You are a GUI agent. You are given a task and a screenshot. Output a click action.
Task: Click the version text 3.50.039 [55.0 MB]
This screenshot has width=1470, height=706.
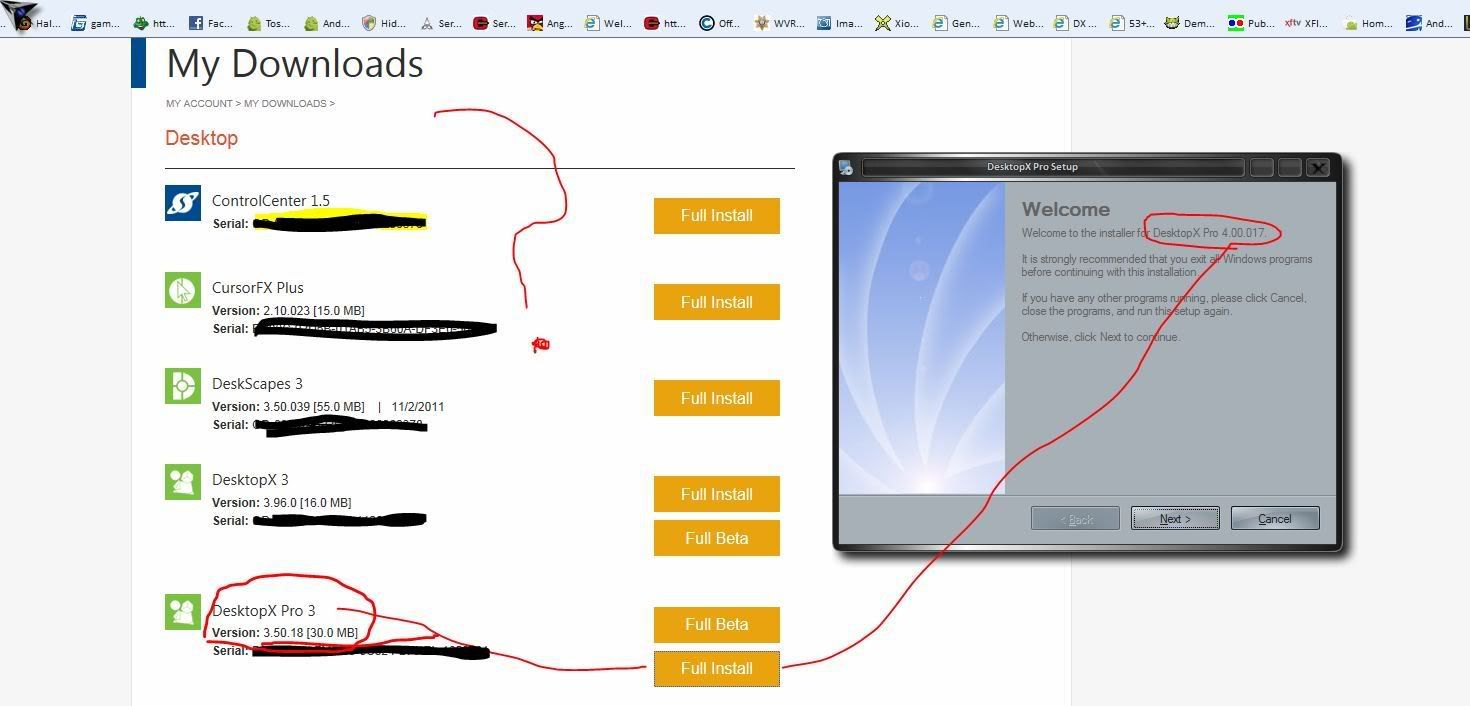[314, 407]
